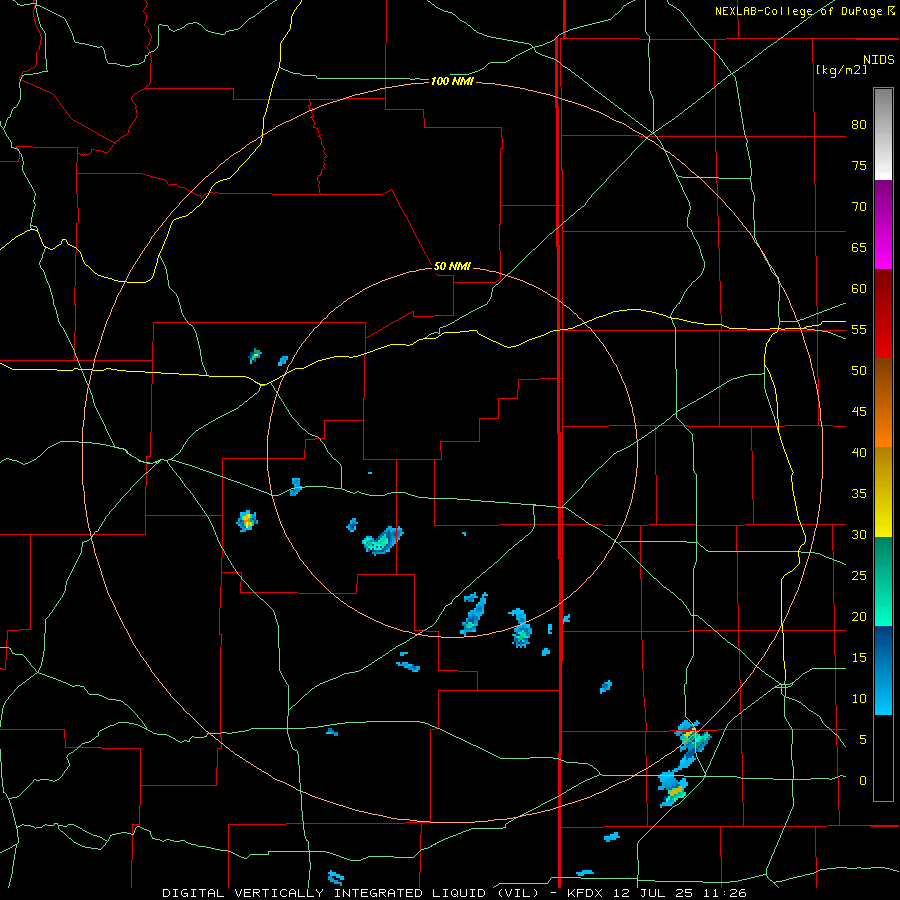Click the 15 value on the scale
The width and height of the screenshot is (900, 900).
[x=859, y=657]
